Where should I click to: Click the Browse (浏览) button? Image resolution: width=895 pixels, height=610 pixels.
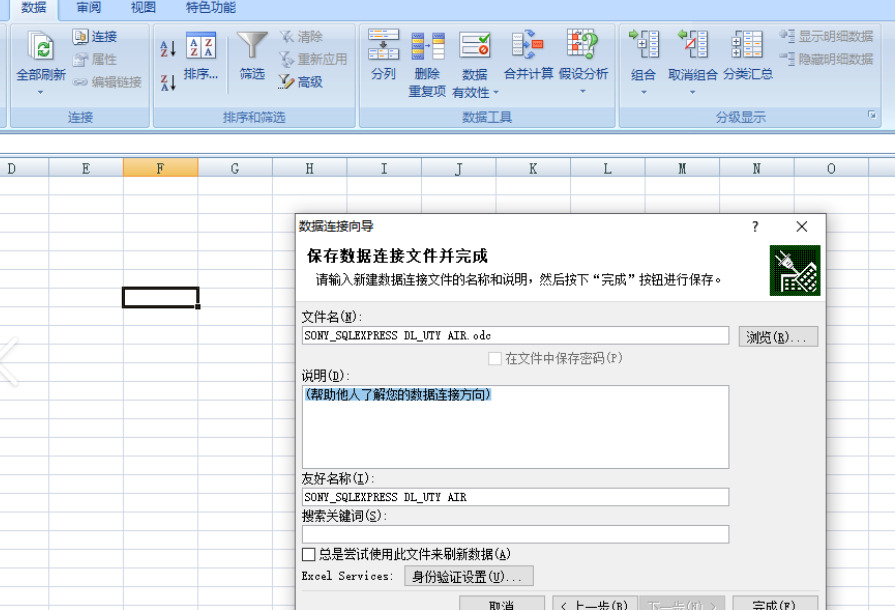click(778, 337)
